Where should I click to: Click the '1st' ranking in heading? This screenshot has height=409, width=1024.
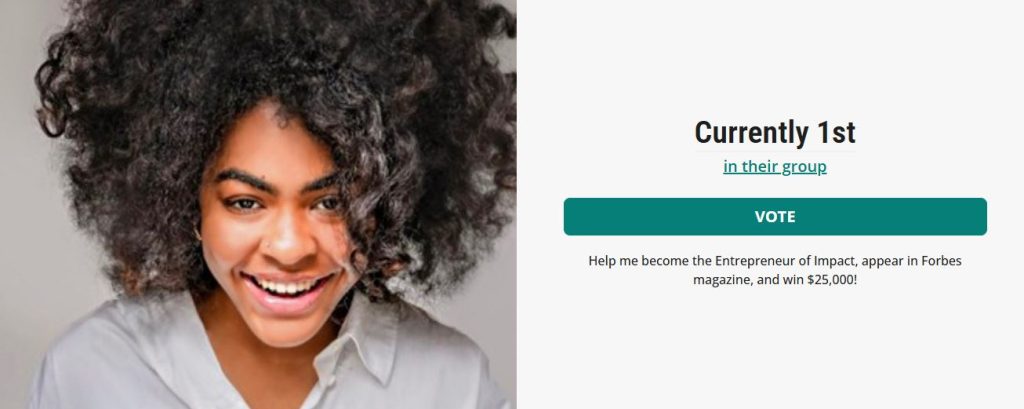tap(836, 133)
